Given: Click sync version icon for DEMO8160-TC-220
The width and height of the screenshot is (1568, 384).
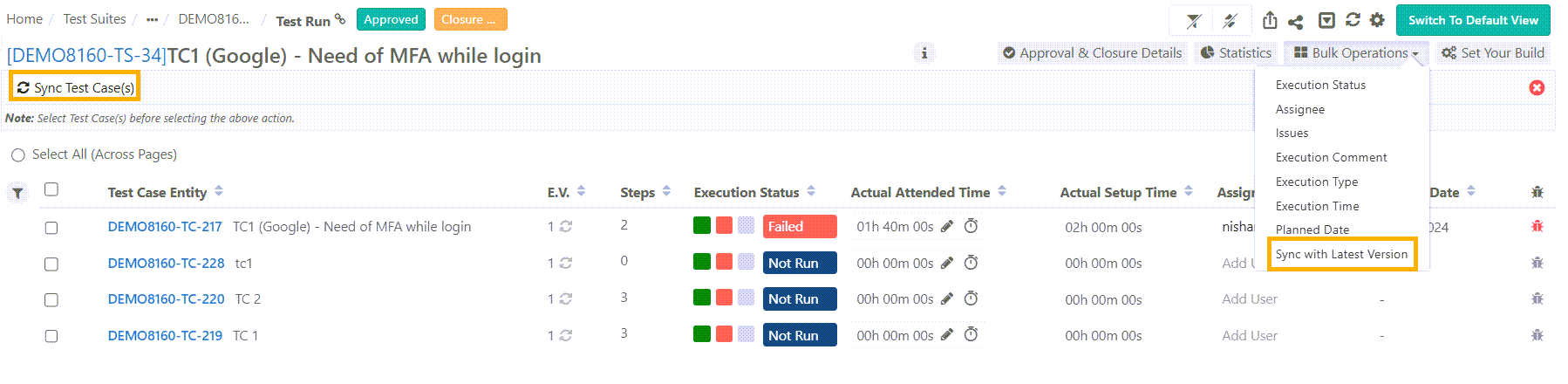Looking at the screenshot, I should pyautogui.click(x=565, y=298).
